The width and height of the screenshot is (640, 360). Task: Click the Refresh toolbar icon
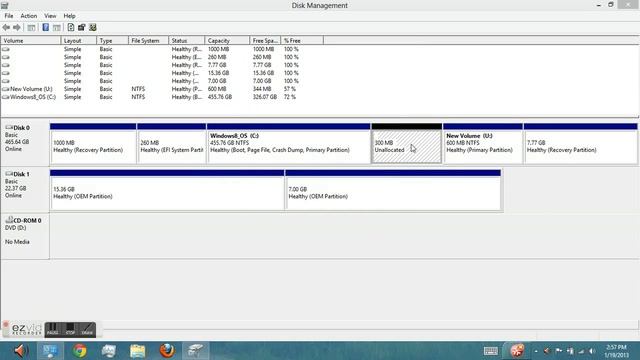[x=71, y=28]
